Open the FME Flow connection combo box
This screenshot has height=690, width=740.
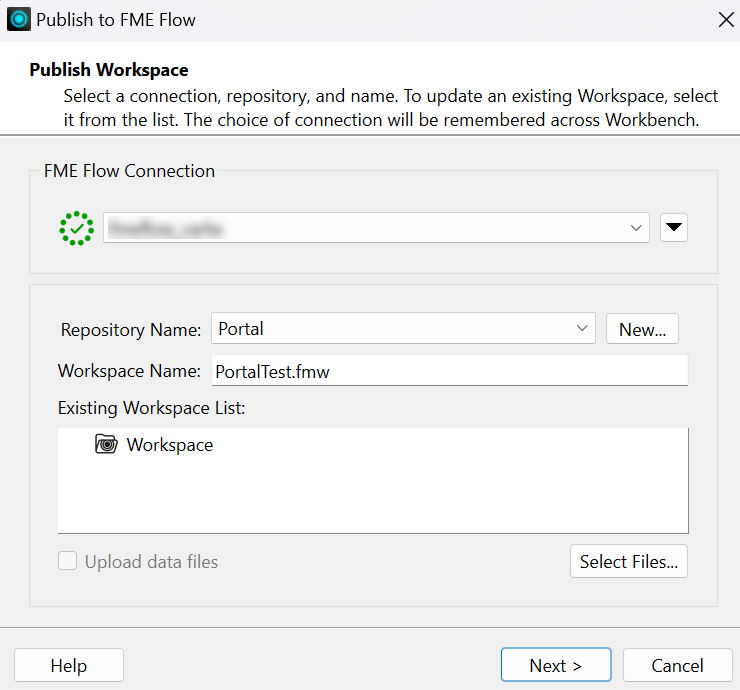click(x=376, y=228)
